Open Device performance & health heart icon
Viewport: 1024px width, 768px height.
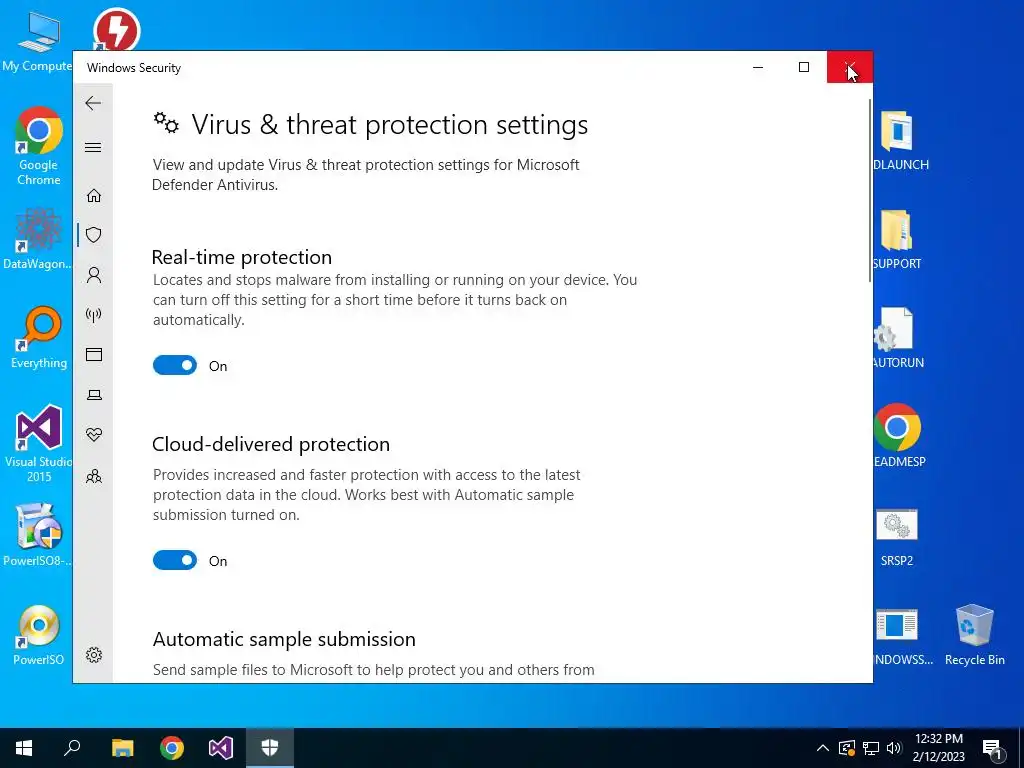[94, 434]
